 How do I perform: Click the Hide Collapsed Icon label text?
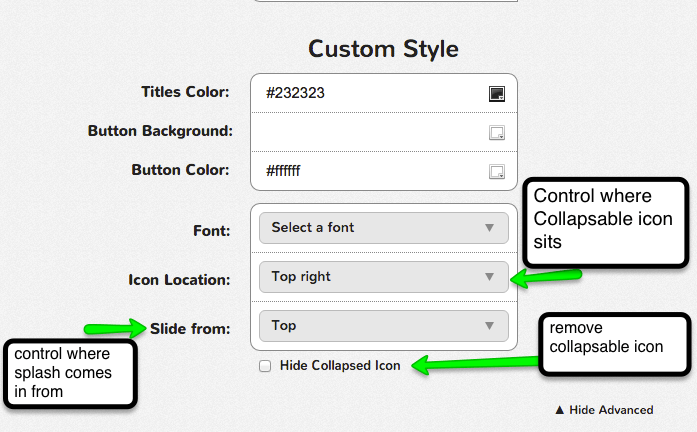(x=340, y=366)
